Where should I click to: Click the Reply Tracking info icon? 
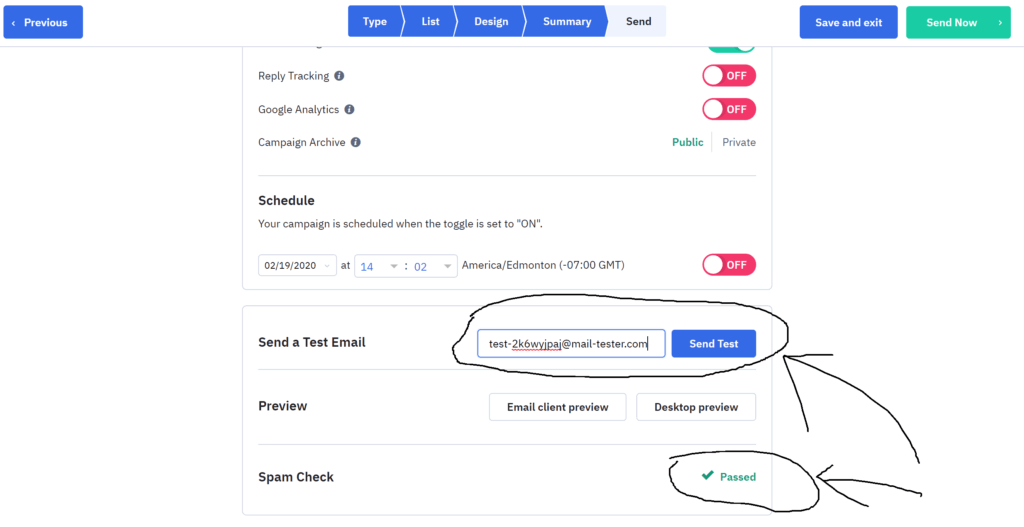pyautogui.click(x=339, y=76)
